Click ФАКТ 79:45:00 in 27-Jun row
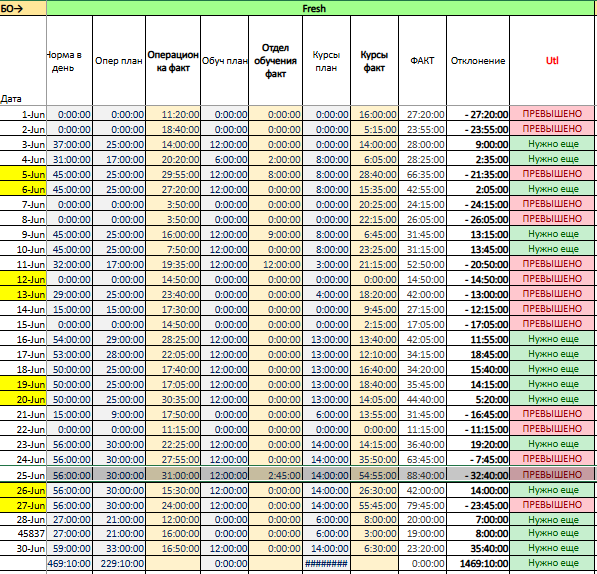597x574 pixels. tap(422, 505)
